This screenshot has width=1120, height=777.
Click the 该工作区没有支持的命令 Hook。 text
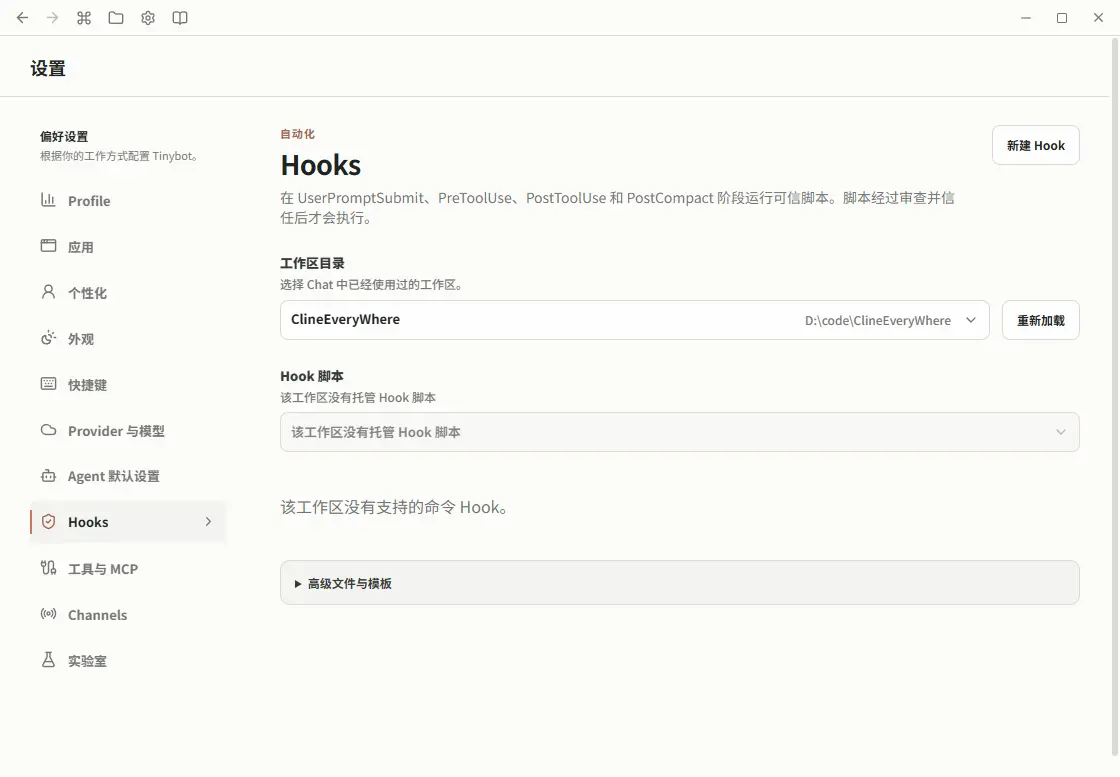[394, 507]
